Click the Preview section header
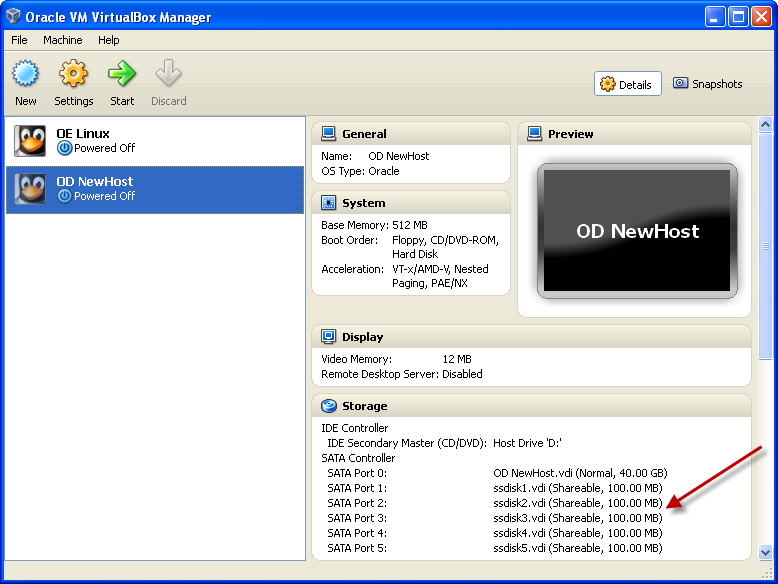The height and width of the screenshot is (584, 778). coord(634,134)
